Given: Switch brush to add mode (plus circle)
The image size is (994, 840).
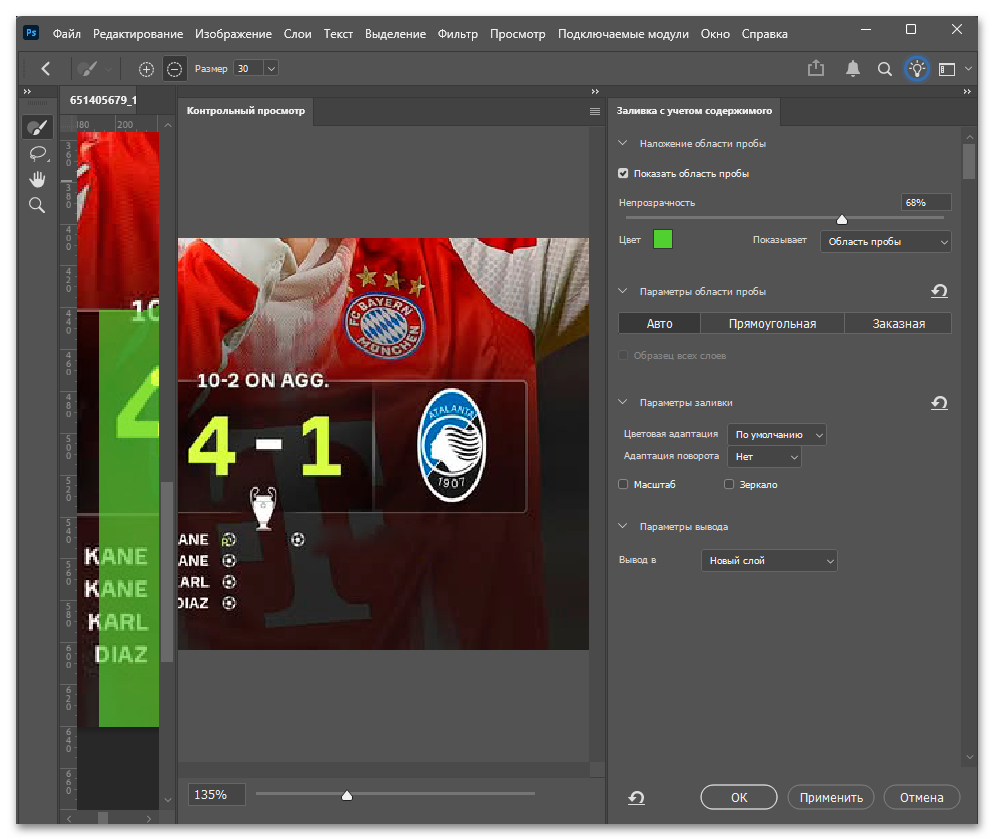Looking at the screenshot, I should coord(146,69).
